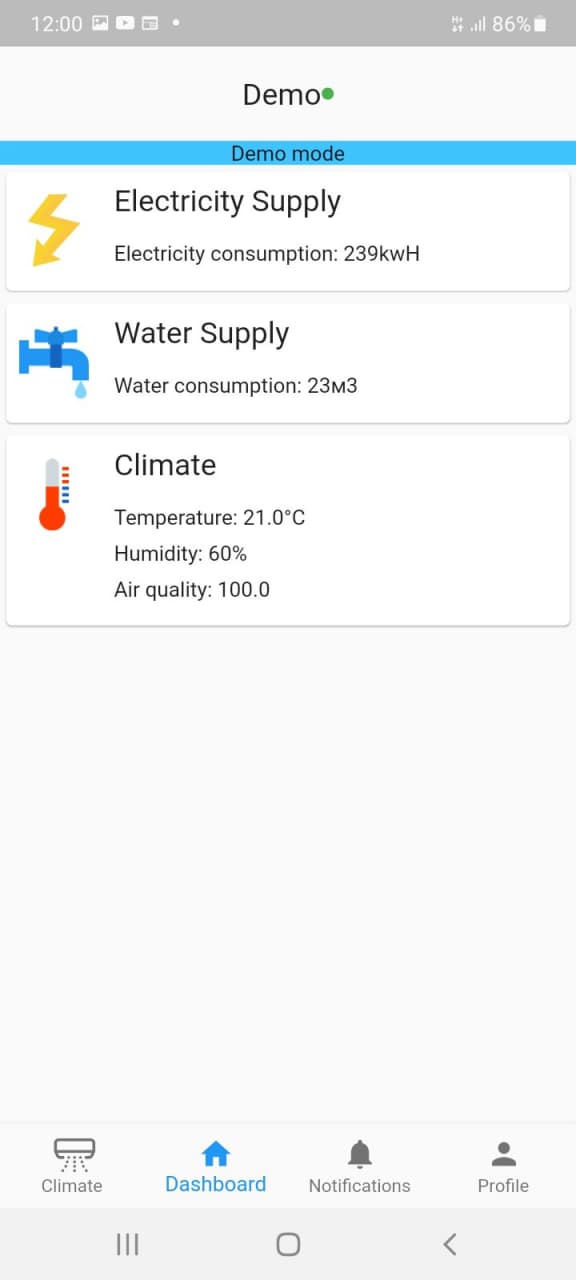Image resolution: width=576 pixels, height=1280 pixels.
Task: Tap the Android back arrow
Action: click(450, 1244)
